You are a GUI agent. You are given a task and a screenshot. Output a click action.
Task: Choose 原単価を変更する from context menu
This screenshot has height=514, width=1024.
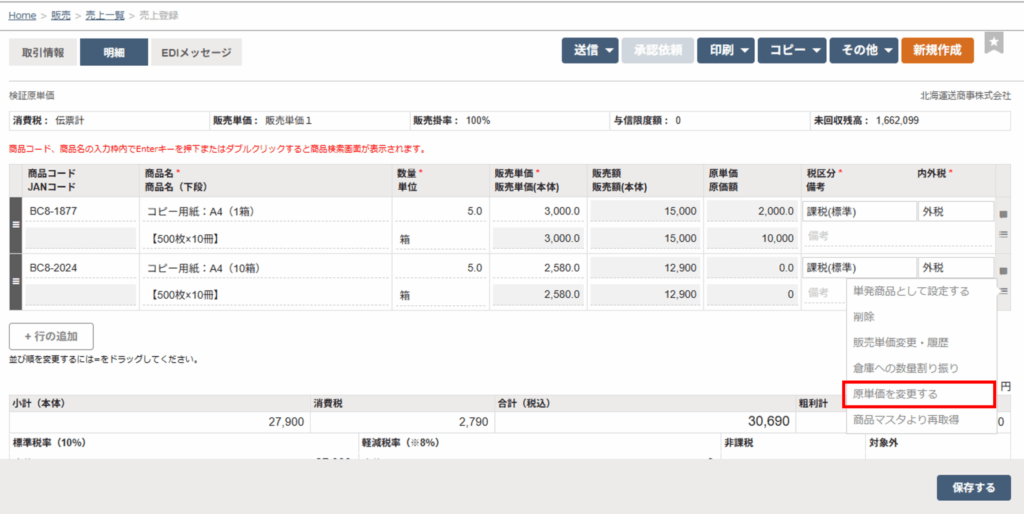coord(919,394)
